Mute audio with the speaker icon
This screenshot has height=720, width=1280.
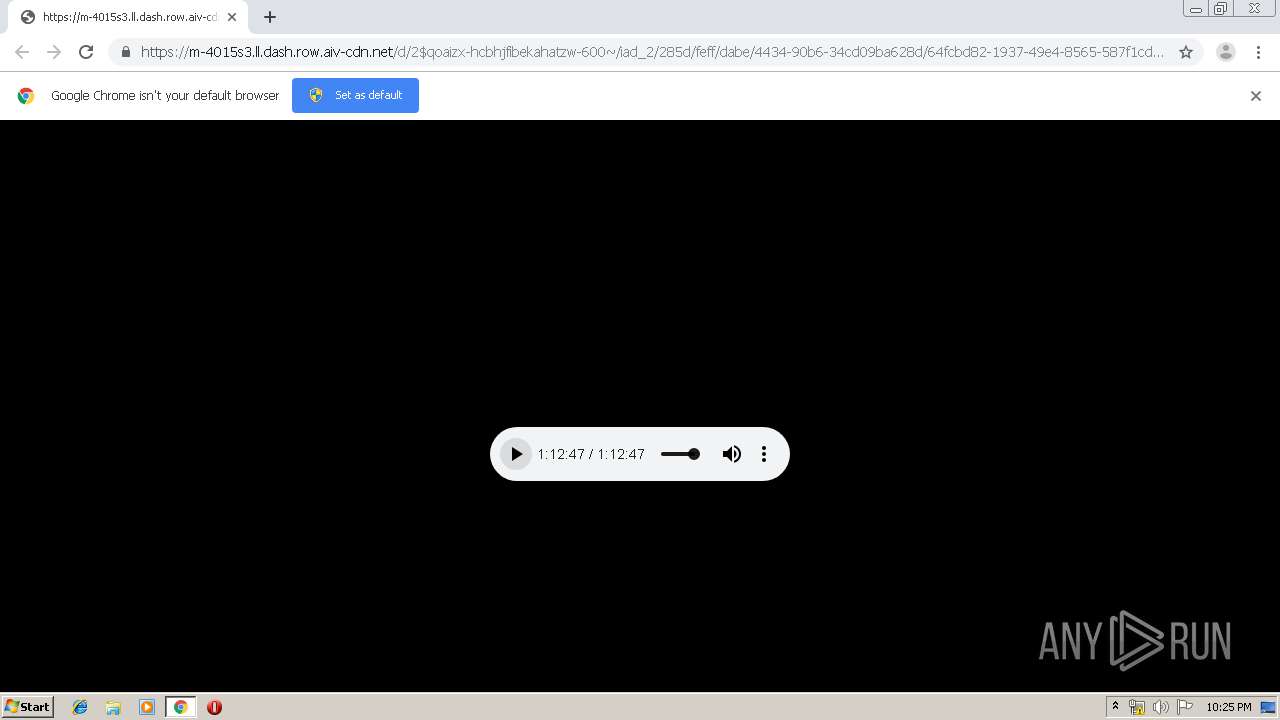coord(732,454)
